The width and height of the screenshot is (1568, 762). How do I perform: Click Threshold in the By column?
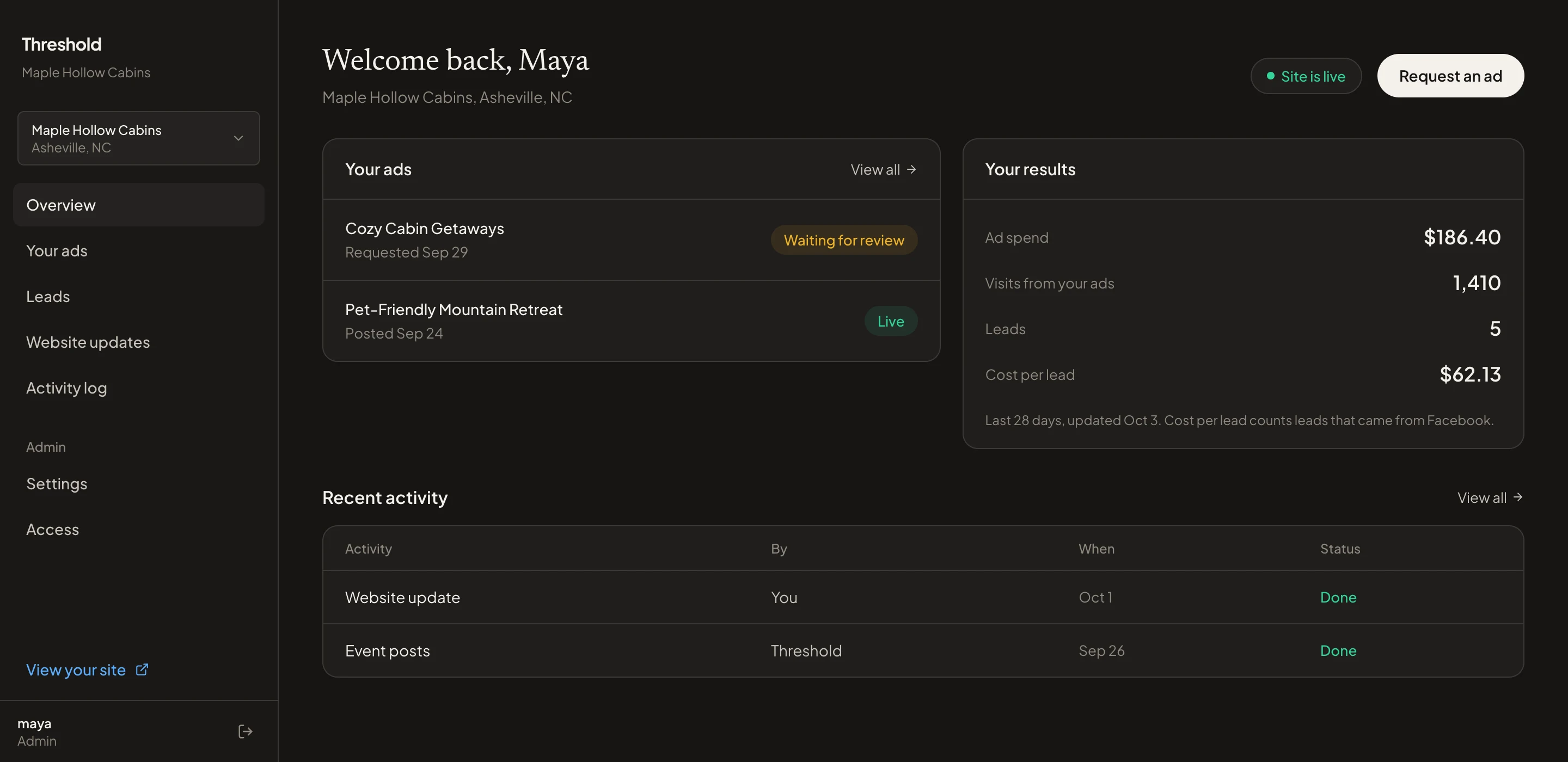(x=806, y=650)
